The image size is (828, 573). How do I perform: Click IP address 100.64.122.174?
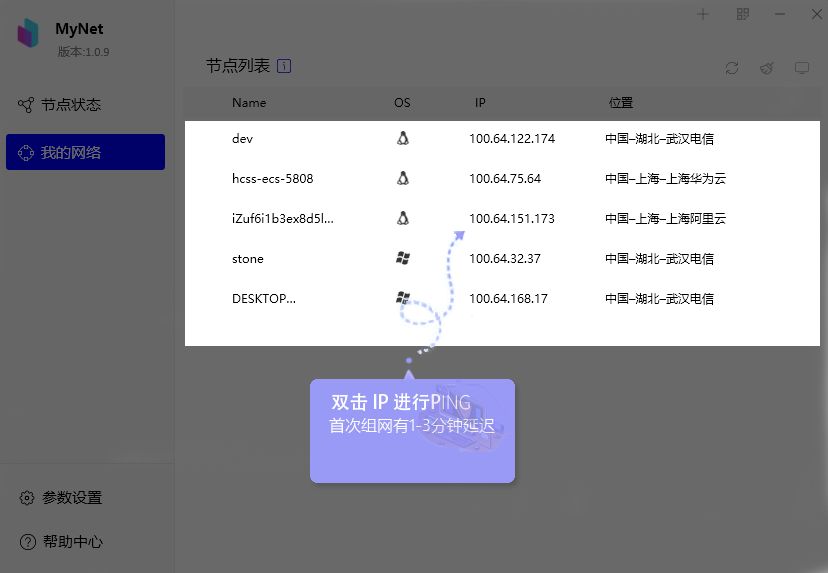tap(511, 139)
